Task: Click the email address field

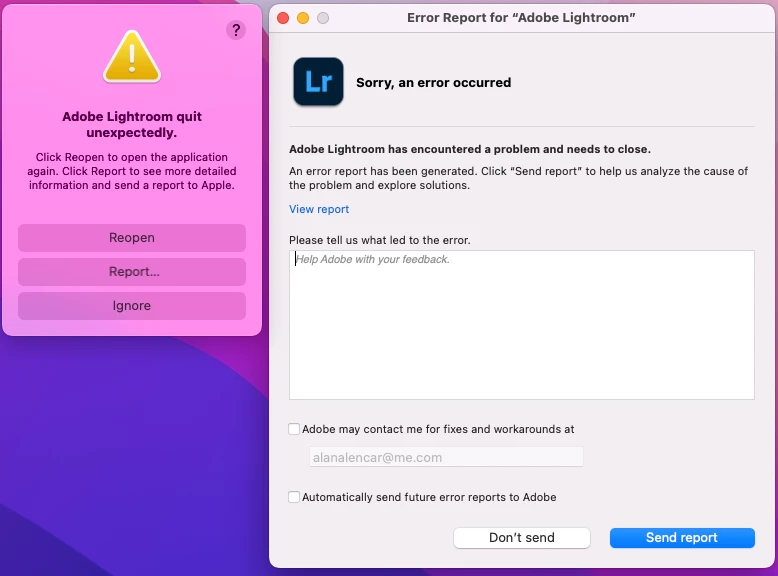Action: 446,457
